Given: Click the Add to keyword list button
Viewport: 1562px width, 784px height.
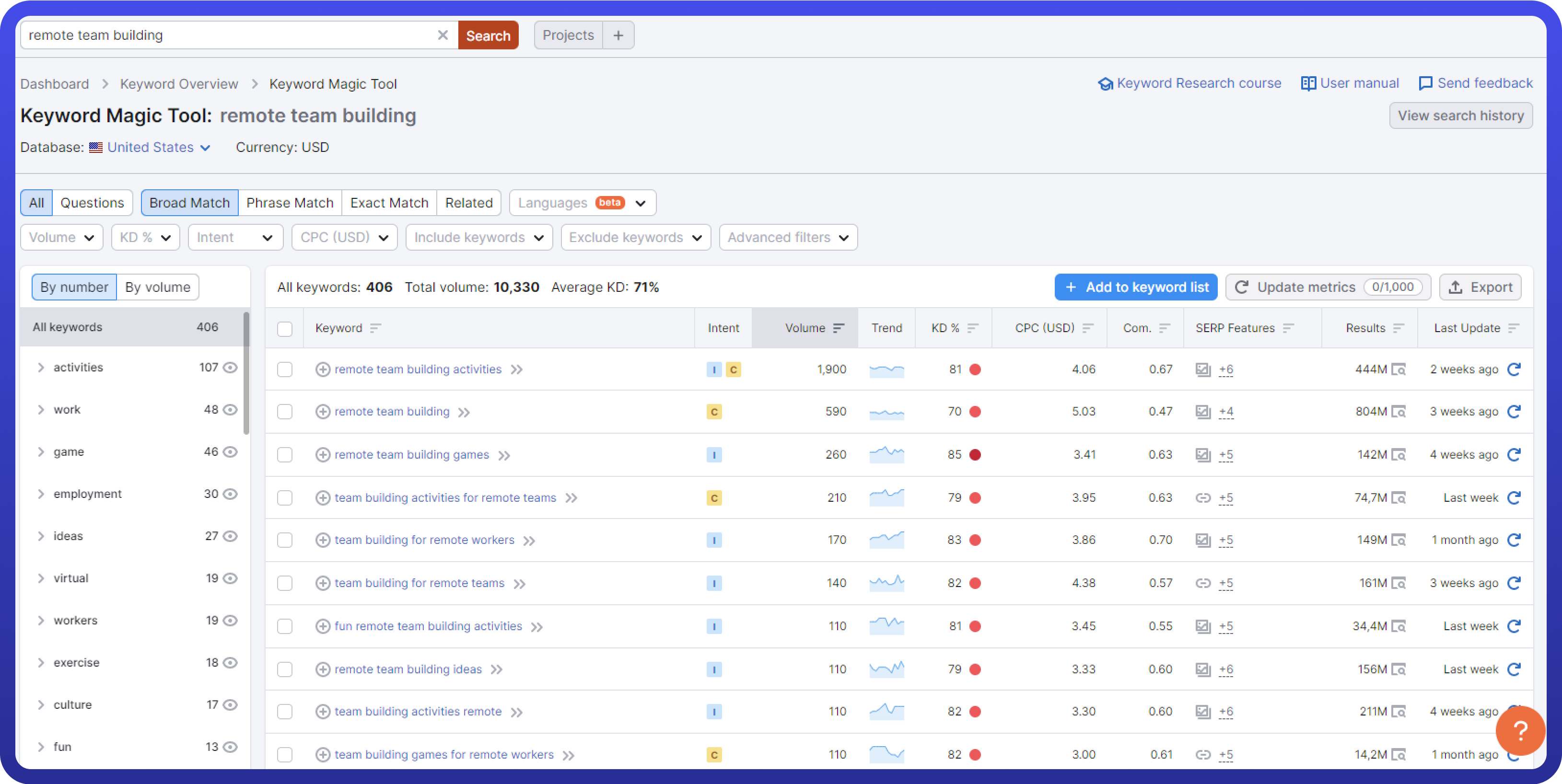Looking at the screenshot, I should 1136,287.
